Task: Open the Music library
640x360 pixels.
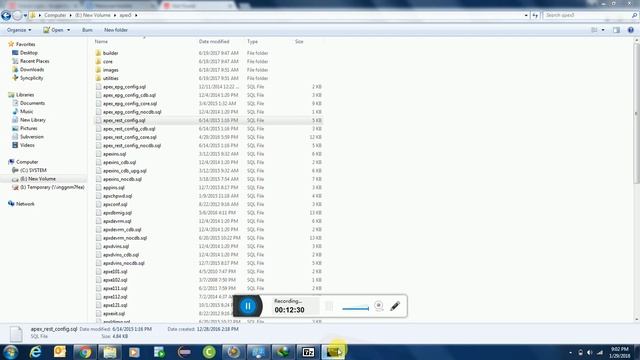Action: (27, 111)
